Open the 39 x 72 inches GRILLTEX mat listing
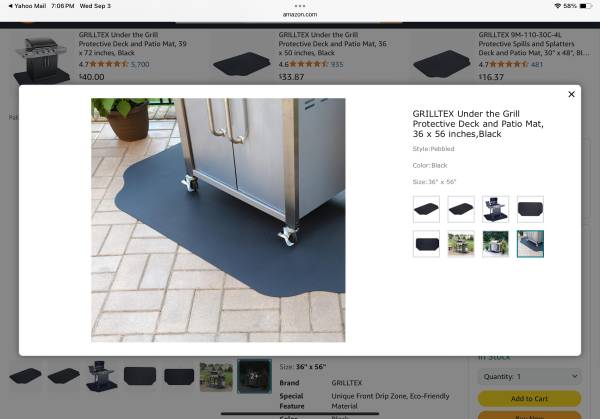The height and width of the screenshot is (419, 600). [132, 44]
